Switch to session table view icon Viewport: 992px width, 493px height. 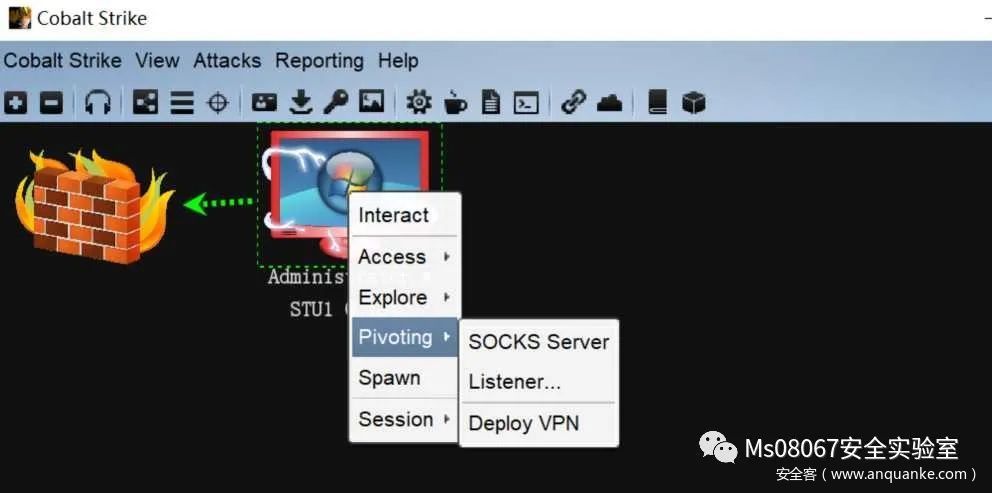(x=182, y=102)
